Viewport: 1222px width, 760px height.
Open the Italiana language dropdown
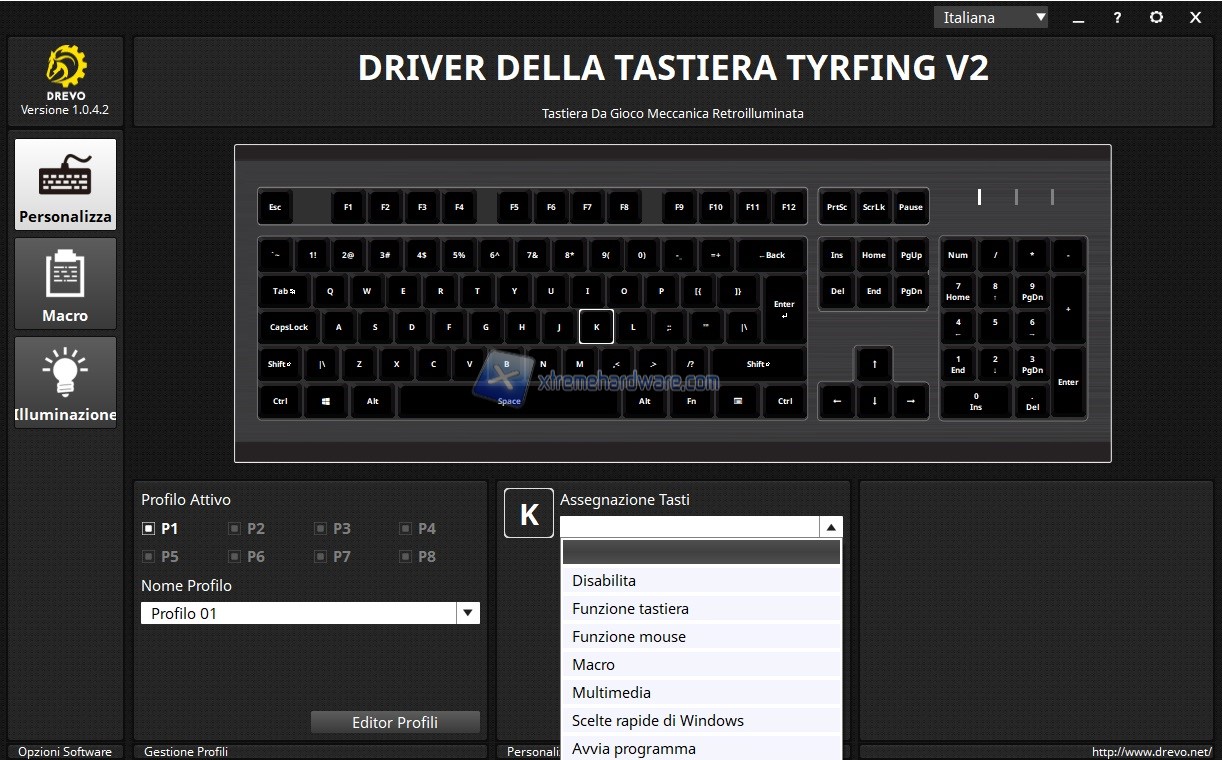pos(991,17)
